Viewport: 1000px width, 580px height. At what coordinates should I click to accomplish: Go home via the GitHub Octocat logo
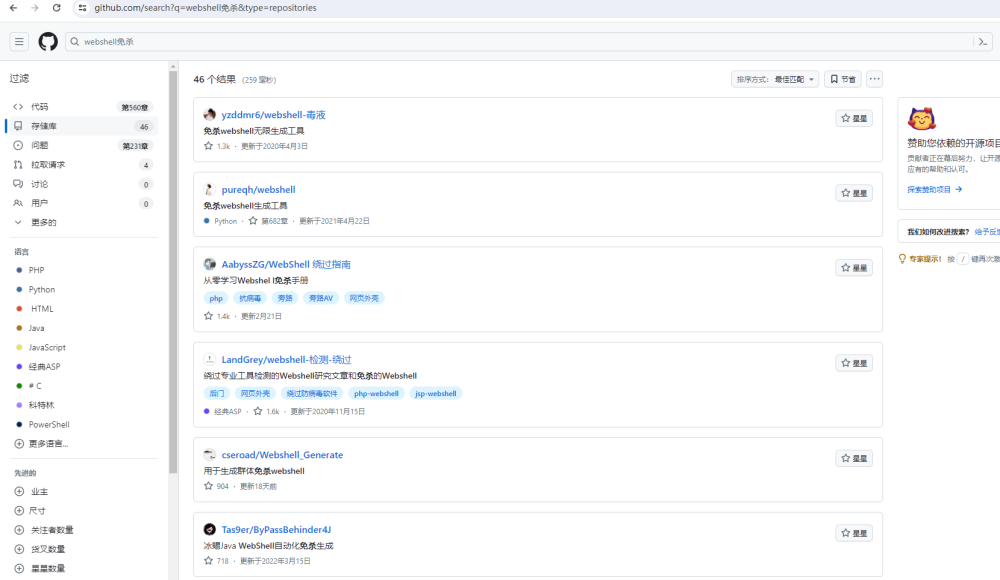[48, 41]
